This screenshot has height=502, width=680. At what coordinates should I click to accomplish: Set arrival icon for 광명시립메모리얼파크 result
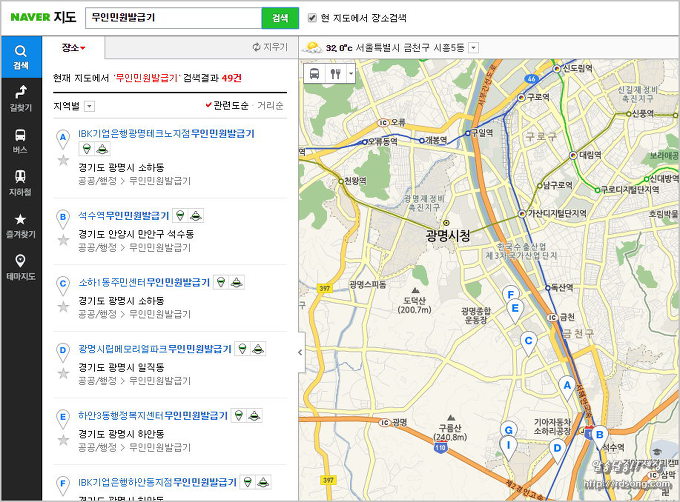pos(258,349)
